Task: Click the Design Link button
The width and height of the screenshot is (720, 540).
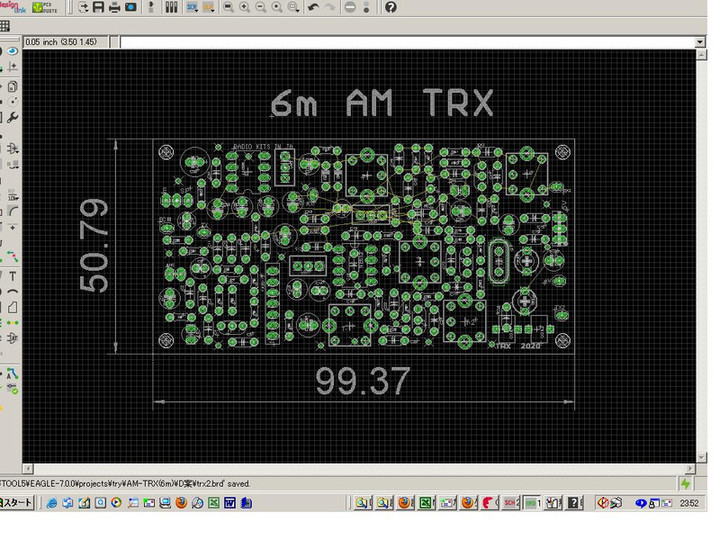Action: [x=12, y=7]
